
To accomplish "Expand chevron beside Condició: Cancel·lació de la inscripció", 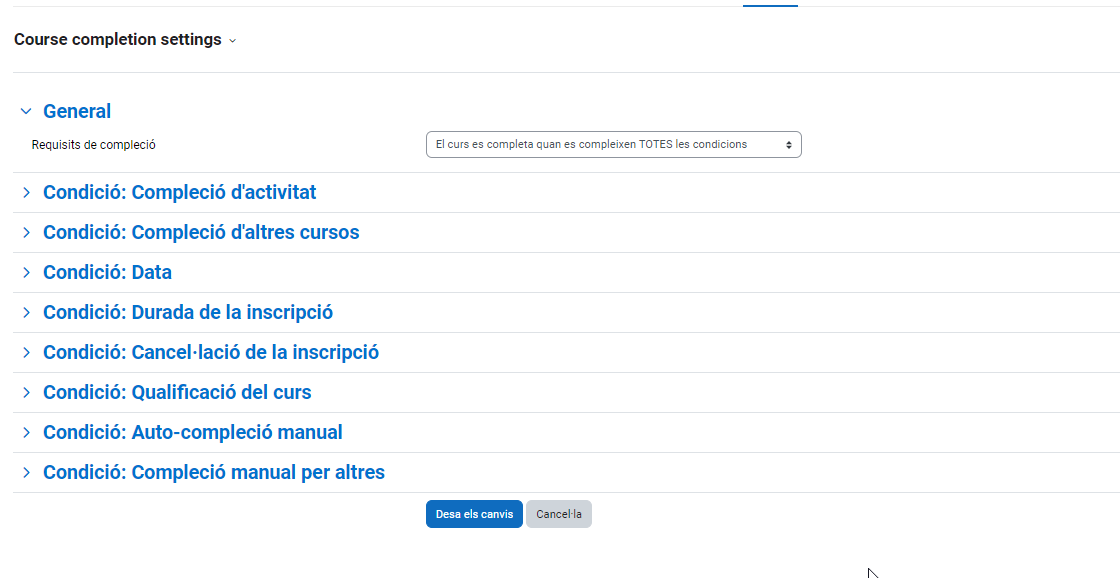I will pyautogui.click(x=26, y=352).
